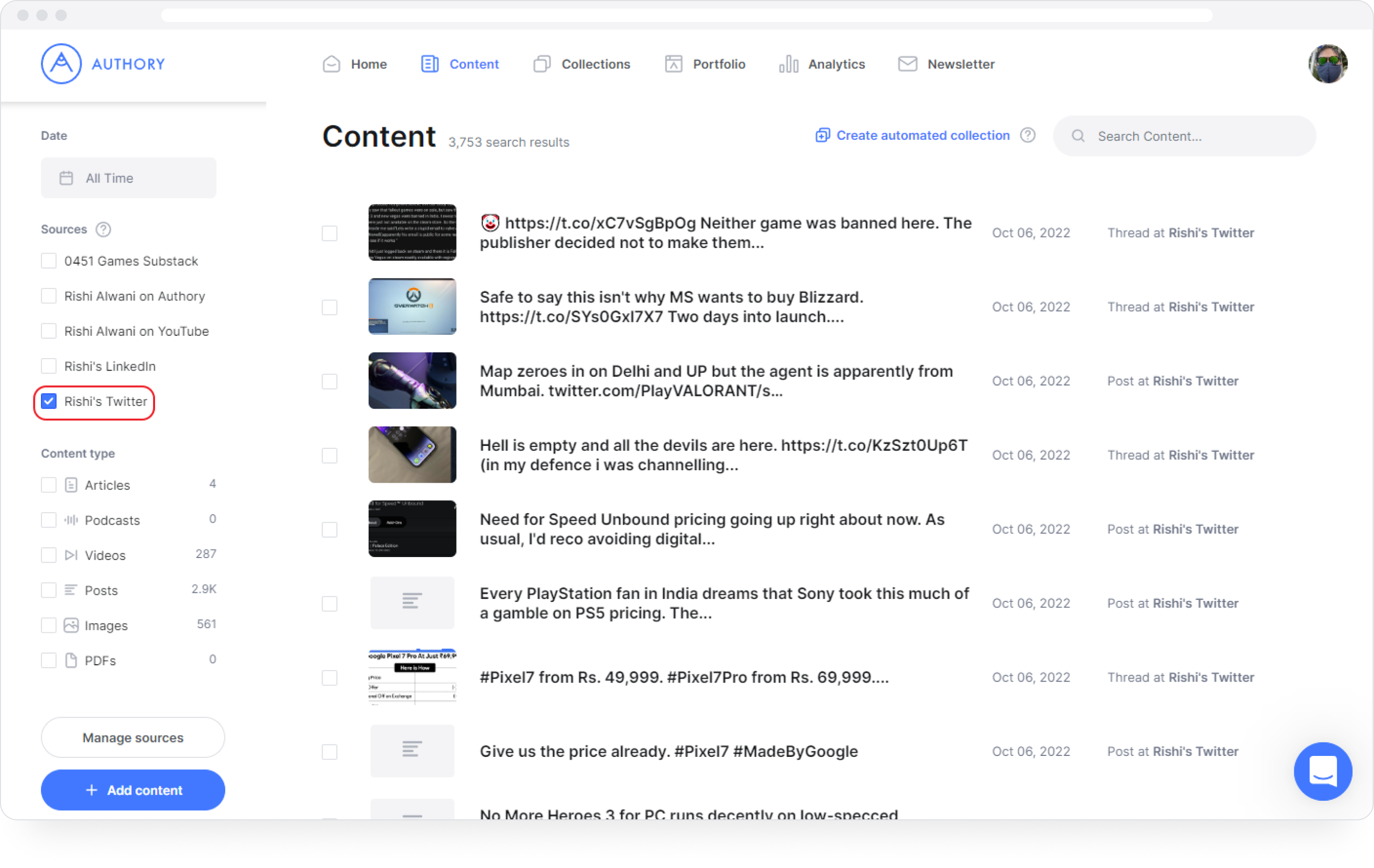
Task: Click the Portfolio nav icon
Action: (x=673, y=64)
